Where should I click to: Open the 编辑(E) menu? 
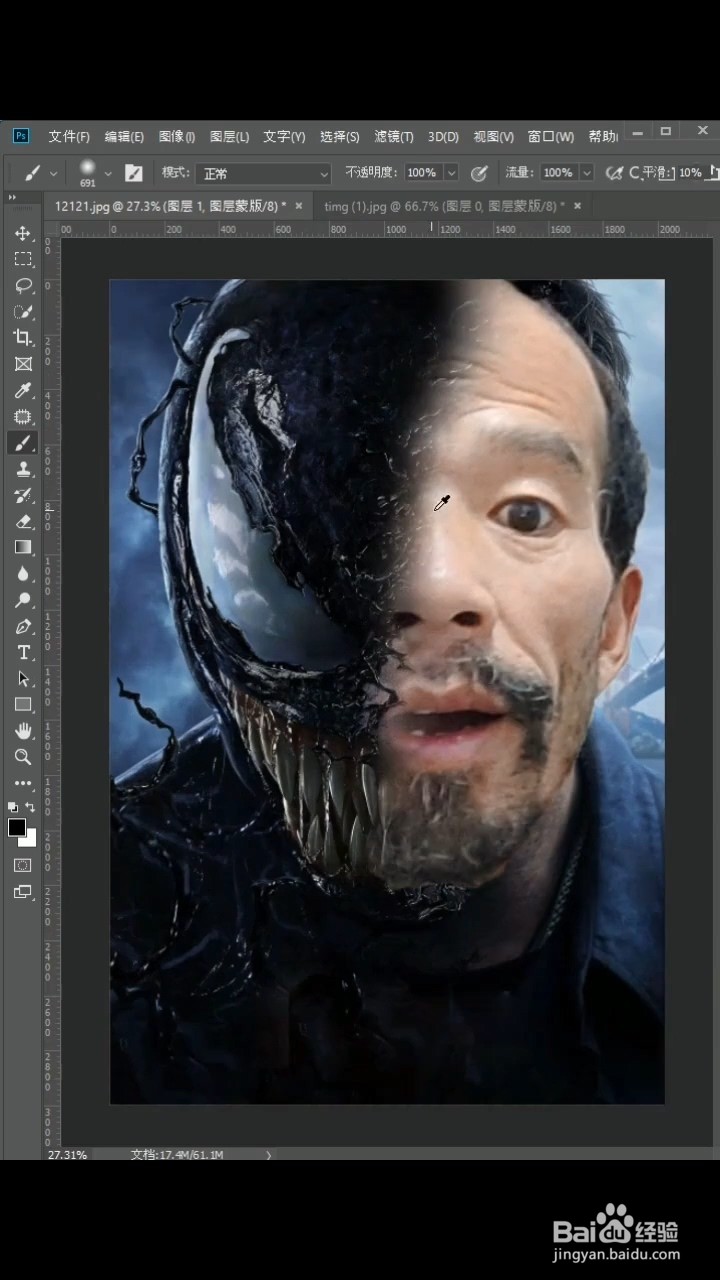[124, 137]
